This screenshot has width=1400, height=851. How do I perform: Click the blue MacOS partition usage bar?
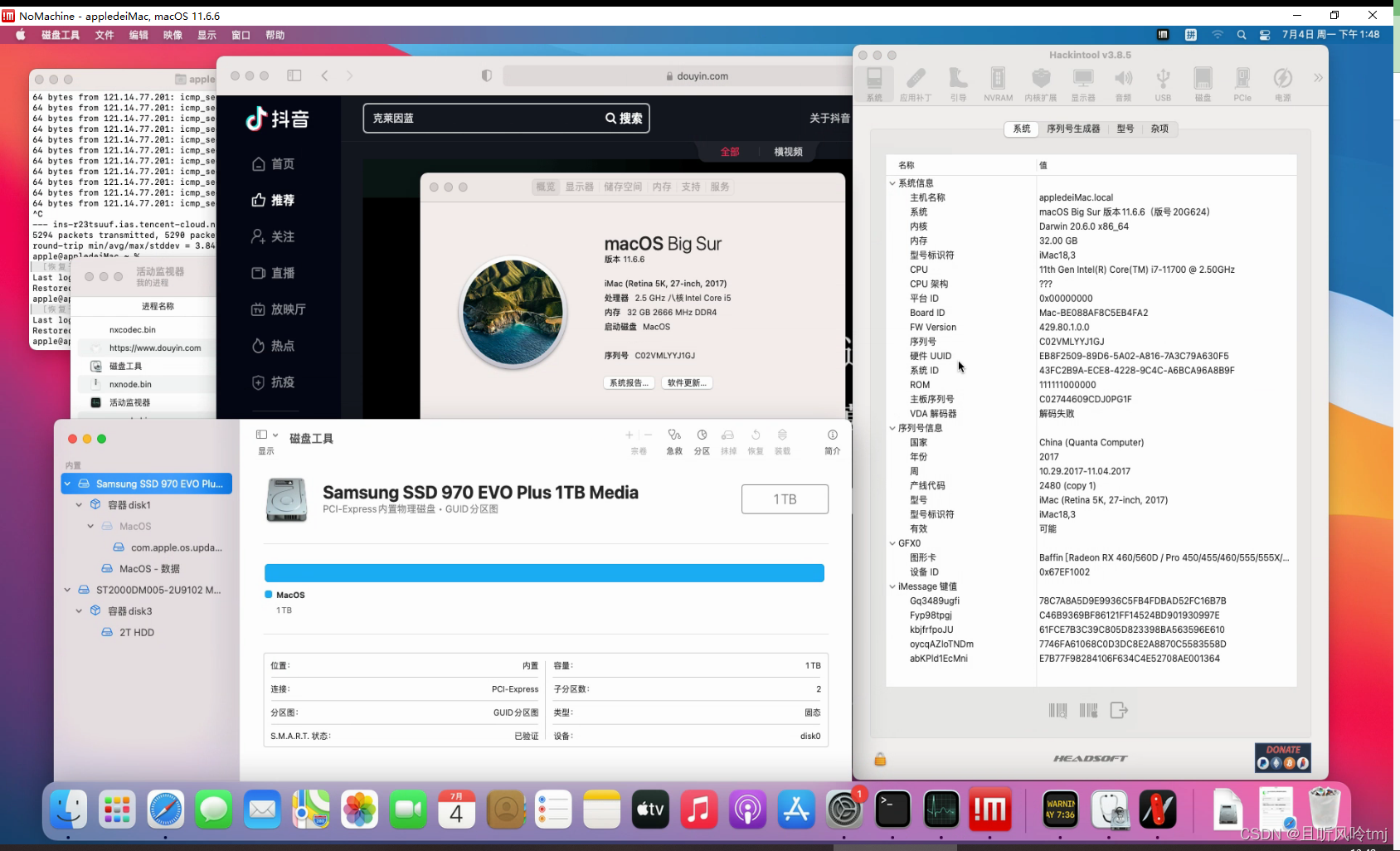pos(544,572)
